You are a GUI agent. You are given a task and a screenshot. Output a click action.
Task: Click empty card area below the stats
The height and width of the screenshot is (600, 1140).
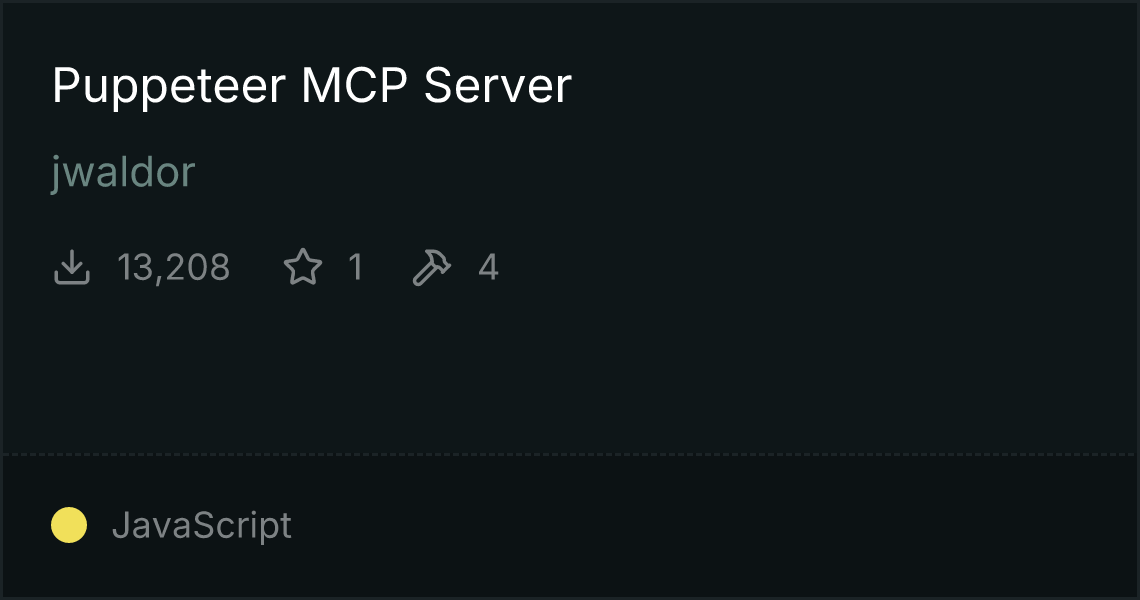pyautogui.click(x=570, y=371)
